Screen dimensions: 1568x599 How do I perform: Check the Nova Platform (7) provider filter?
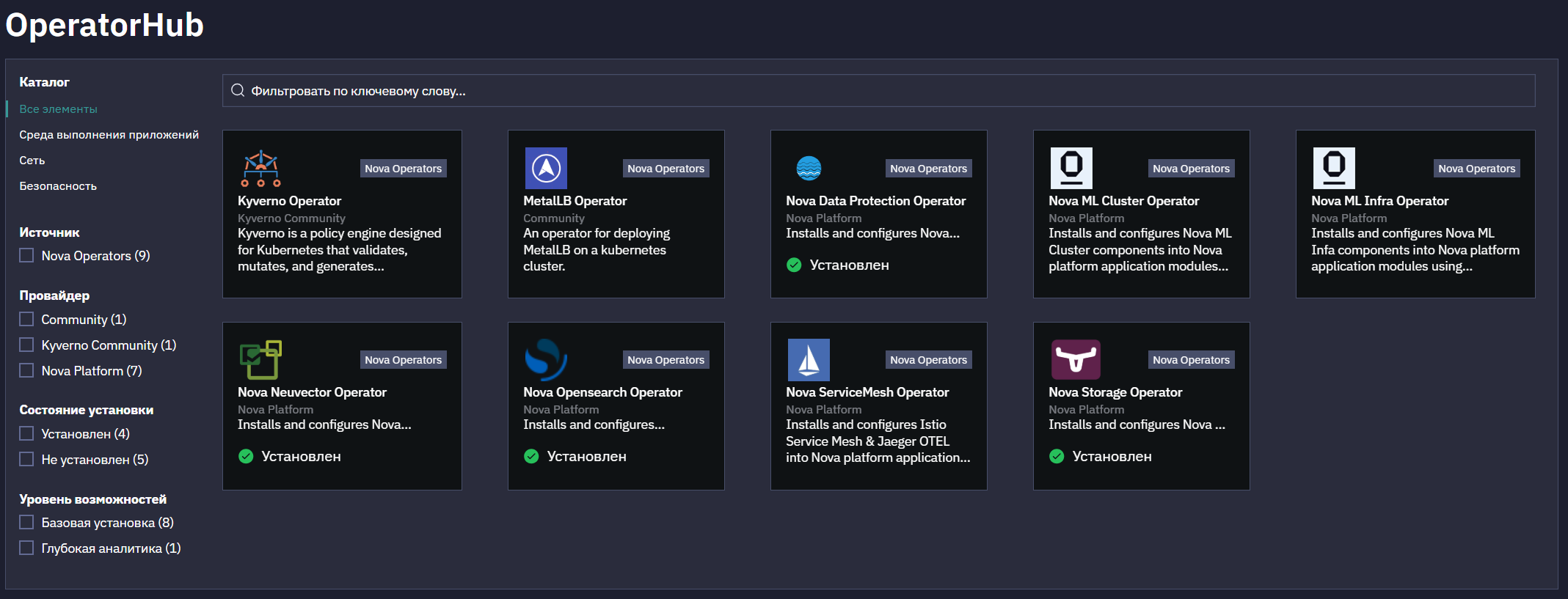tap(26, 370)
